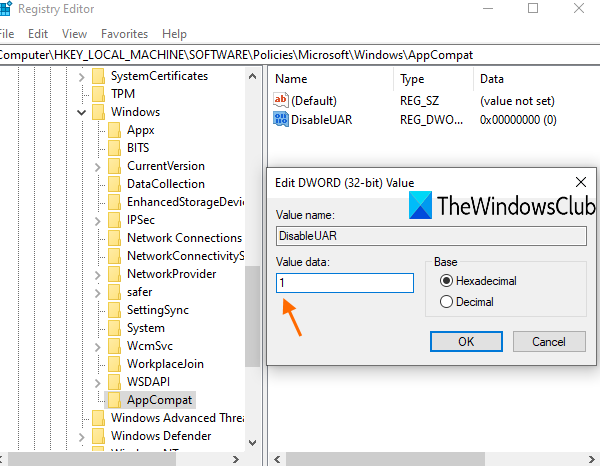600x466 pixels.
Task: Click the AppCompat folder icon
Action: click(x=114, y=400)
